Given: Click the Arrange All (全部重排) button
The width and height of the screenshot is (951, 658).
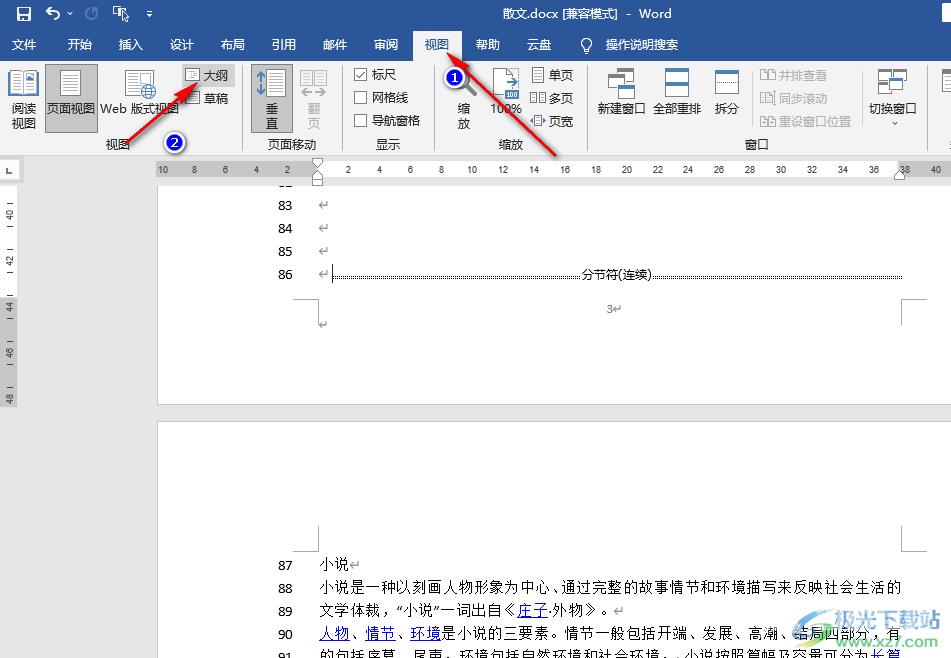Looking at the screenshot, I should click(677, 93).
